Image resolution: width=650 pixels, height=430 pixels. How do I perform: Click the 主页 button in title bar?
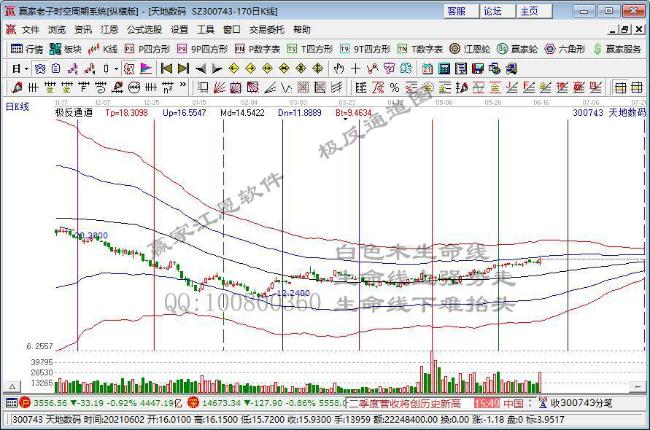pyautogui.click(x=535, y=11)
